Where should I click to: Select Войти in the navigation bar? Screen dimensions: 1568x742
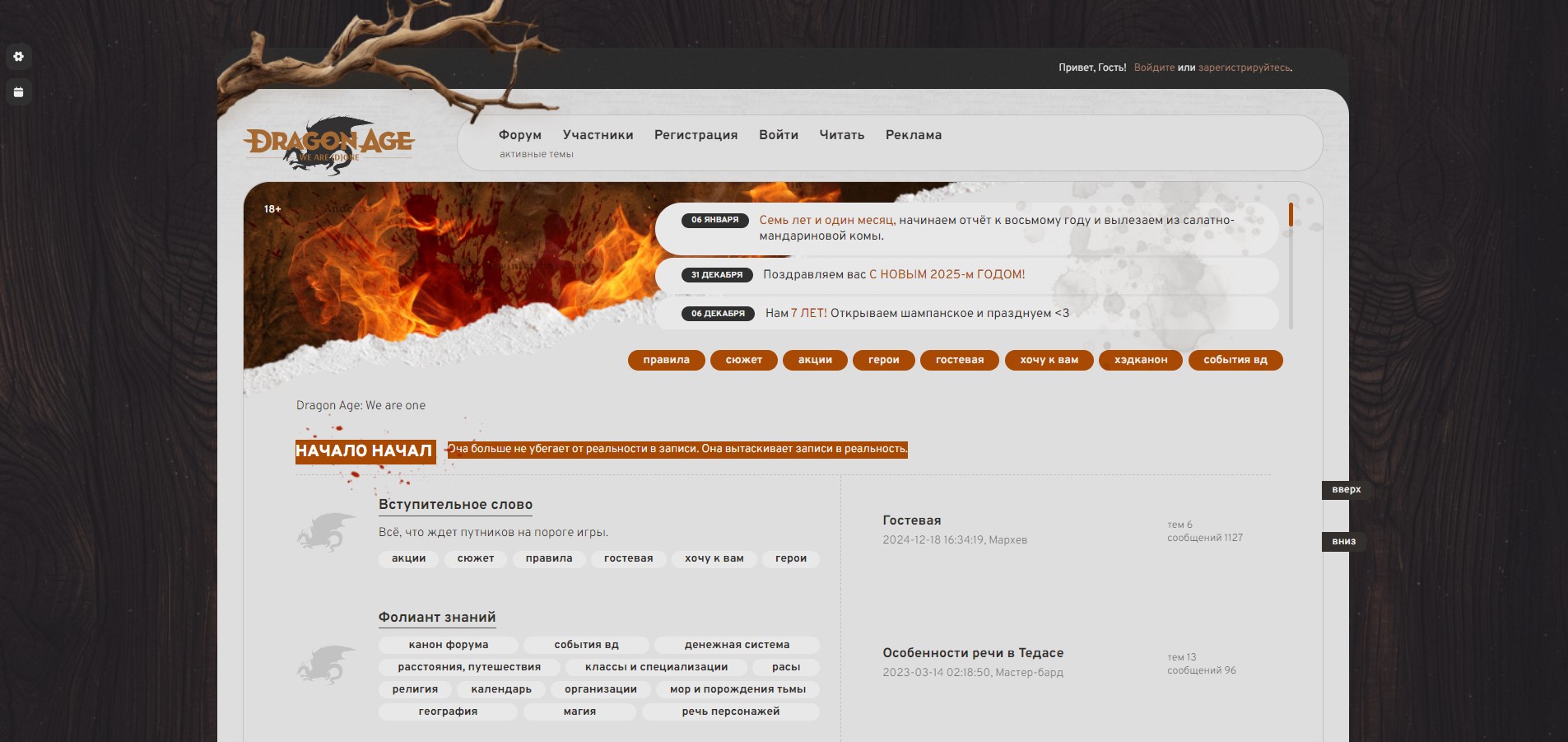click(x=779, y=135)
